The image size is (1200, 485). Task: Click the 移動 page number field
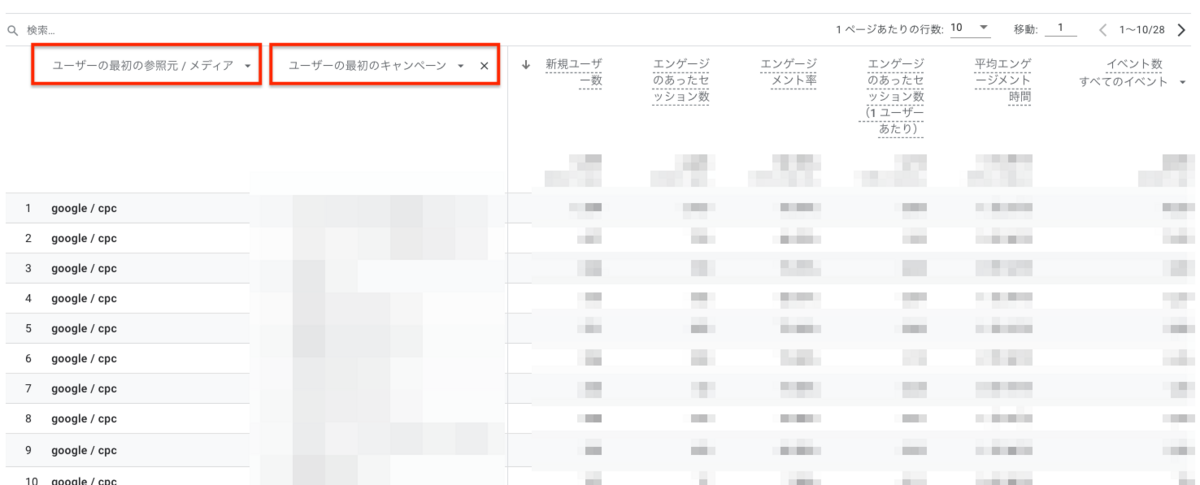pyautogui.click(x=1061, y=28)
